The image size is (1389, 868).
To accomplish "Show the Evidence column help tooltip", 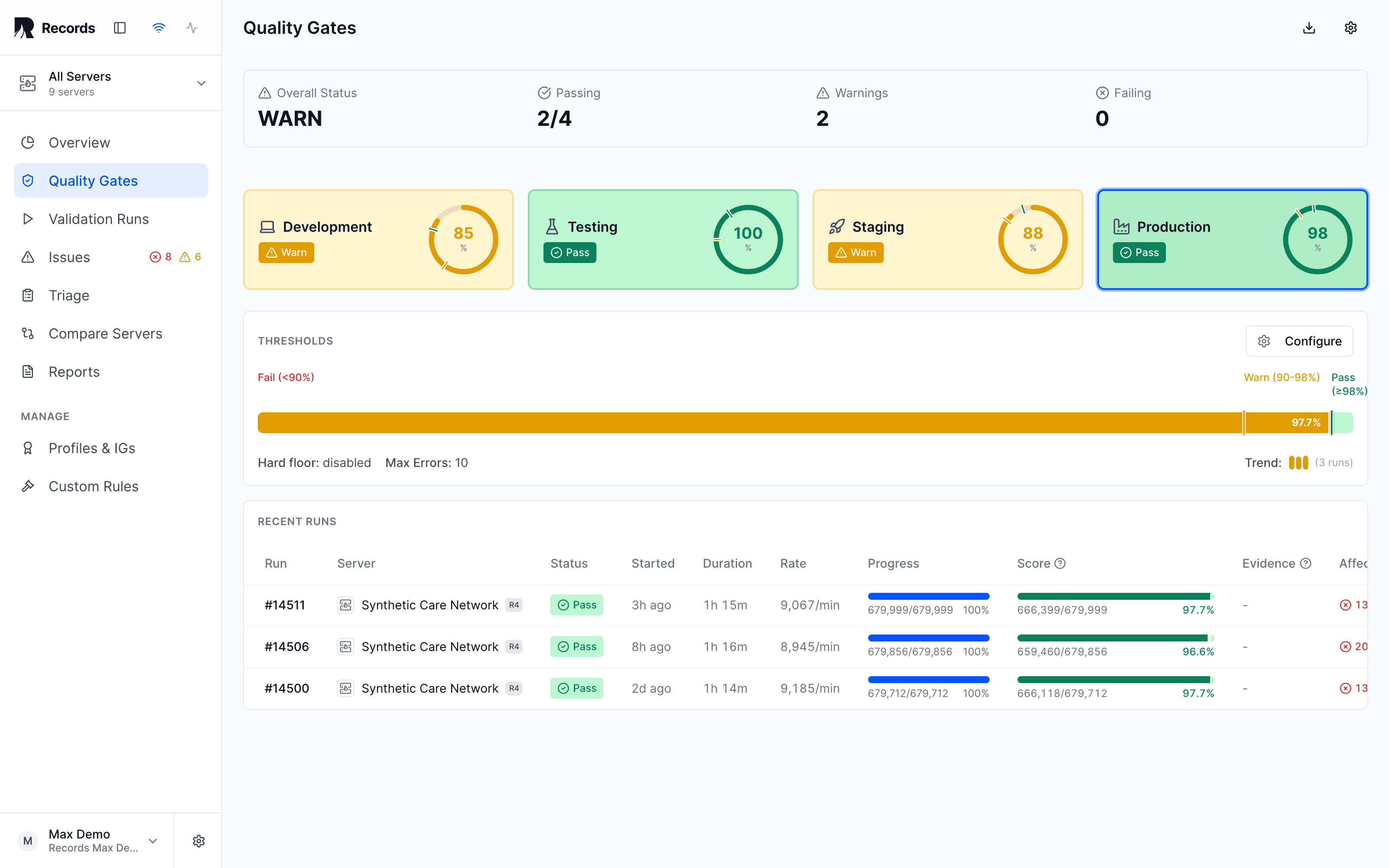I will (x=1306, y=563).
